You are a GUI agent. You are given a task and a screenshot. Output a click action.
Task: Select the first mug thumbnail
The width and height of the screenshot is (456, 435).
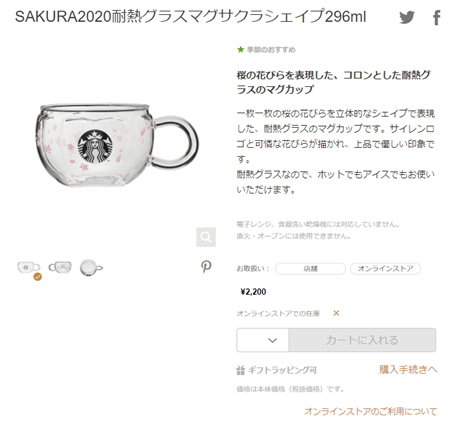[28, 267]
